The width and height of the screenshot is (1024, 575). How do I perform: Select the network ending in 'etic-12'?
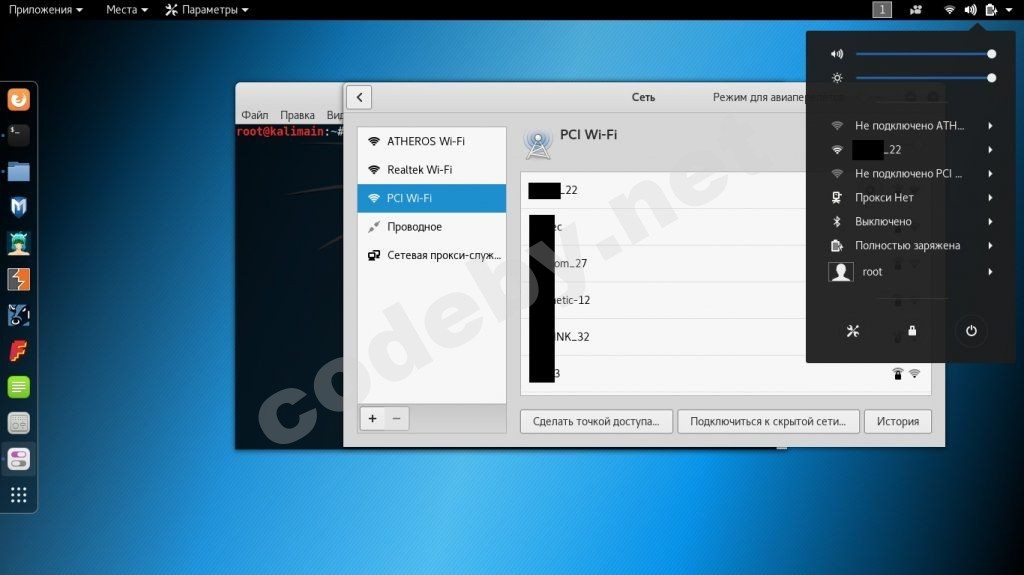pos(664,300)
